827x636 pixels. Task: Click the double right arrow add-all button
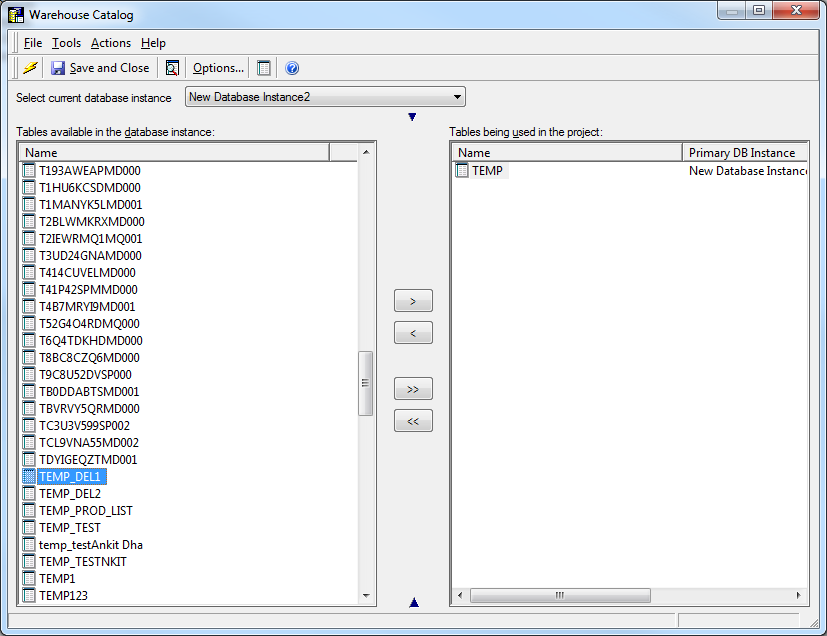pyautogui.click(x=413, y=388)
